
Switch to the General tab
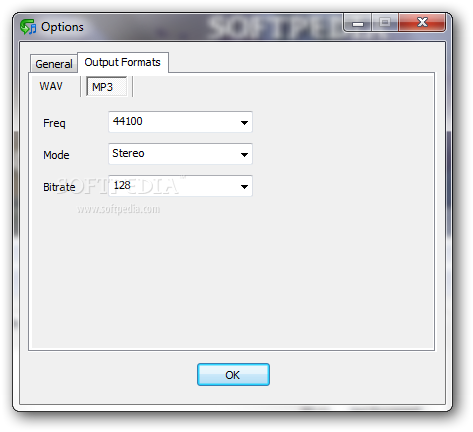coord(54,63)
